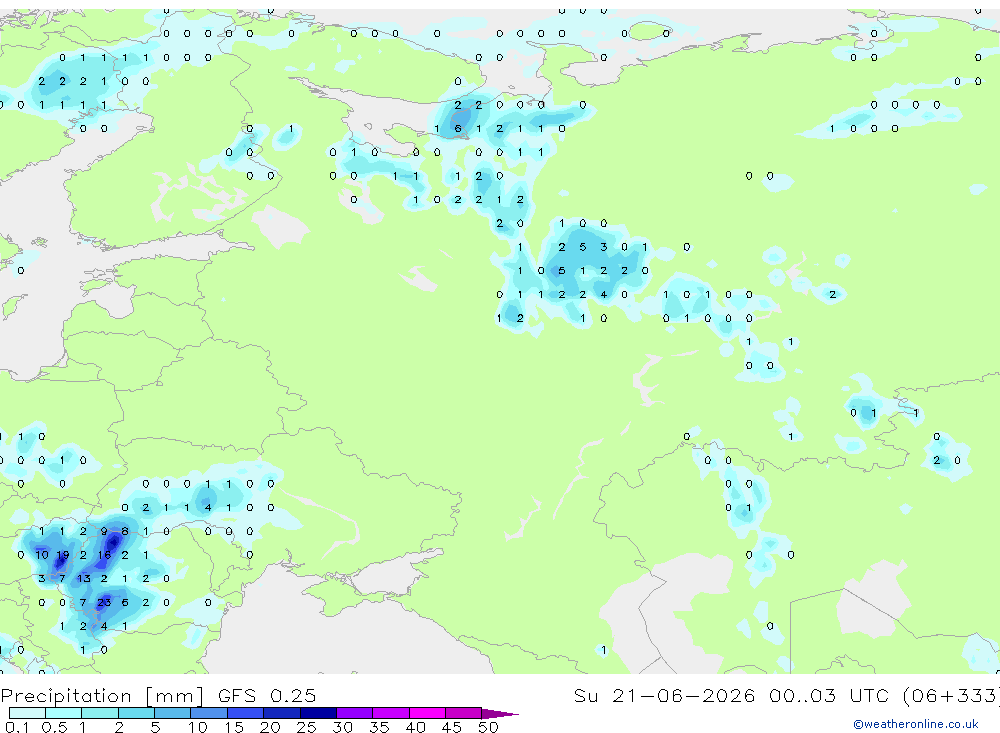Select the 2–5 mm legend color swatch

[136, 713]
